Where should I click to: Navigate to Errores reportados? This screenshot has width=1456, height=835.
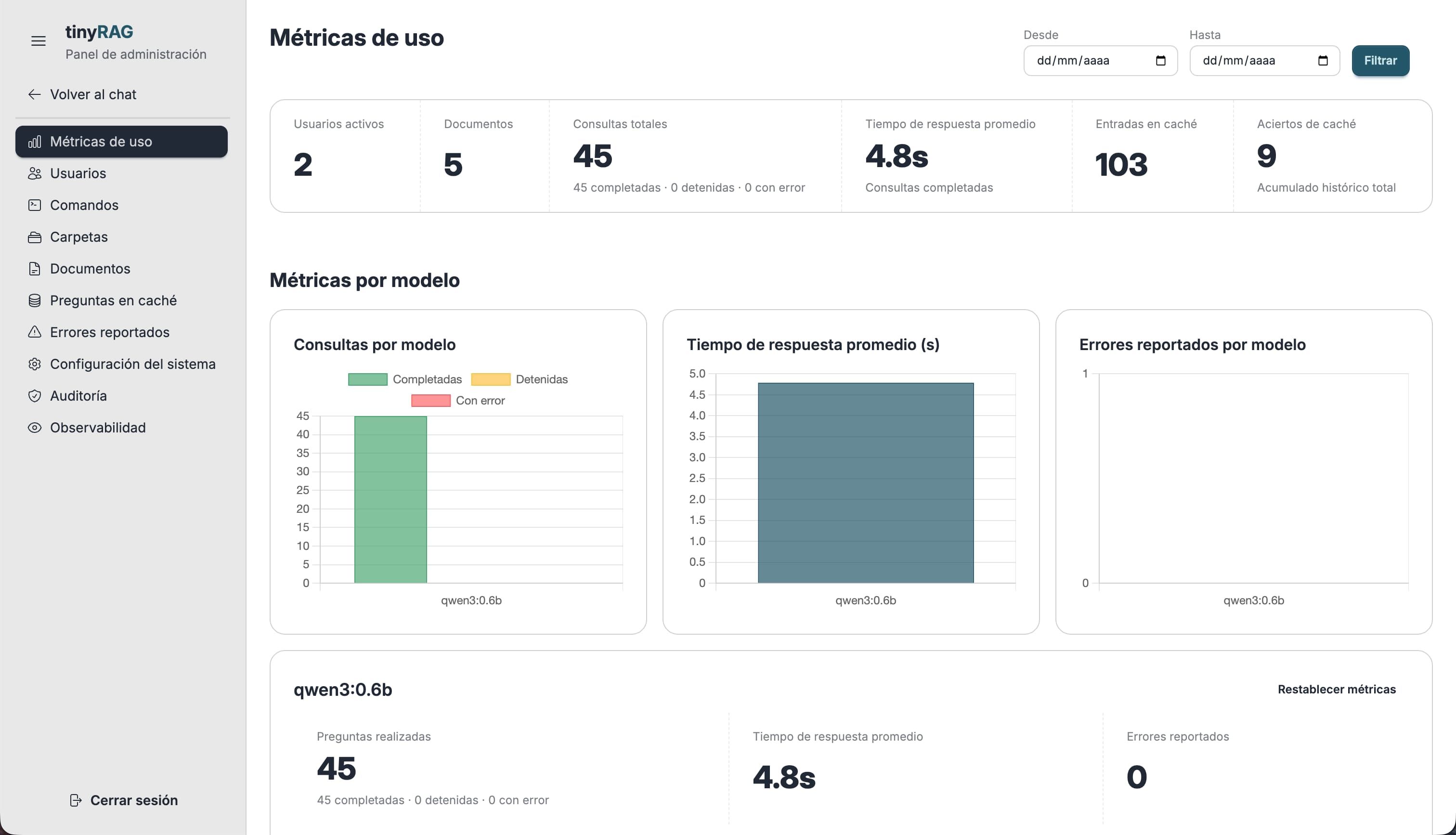point(121,332)
